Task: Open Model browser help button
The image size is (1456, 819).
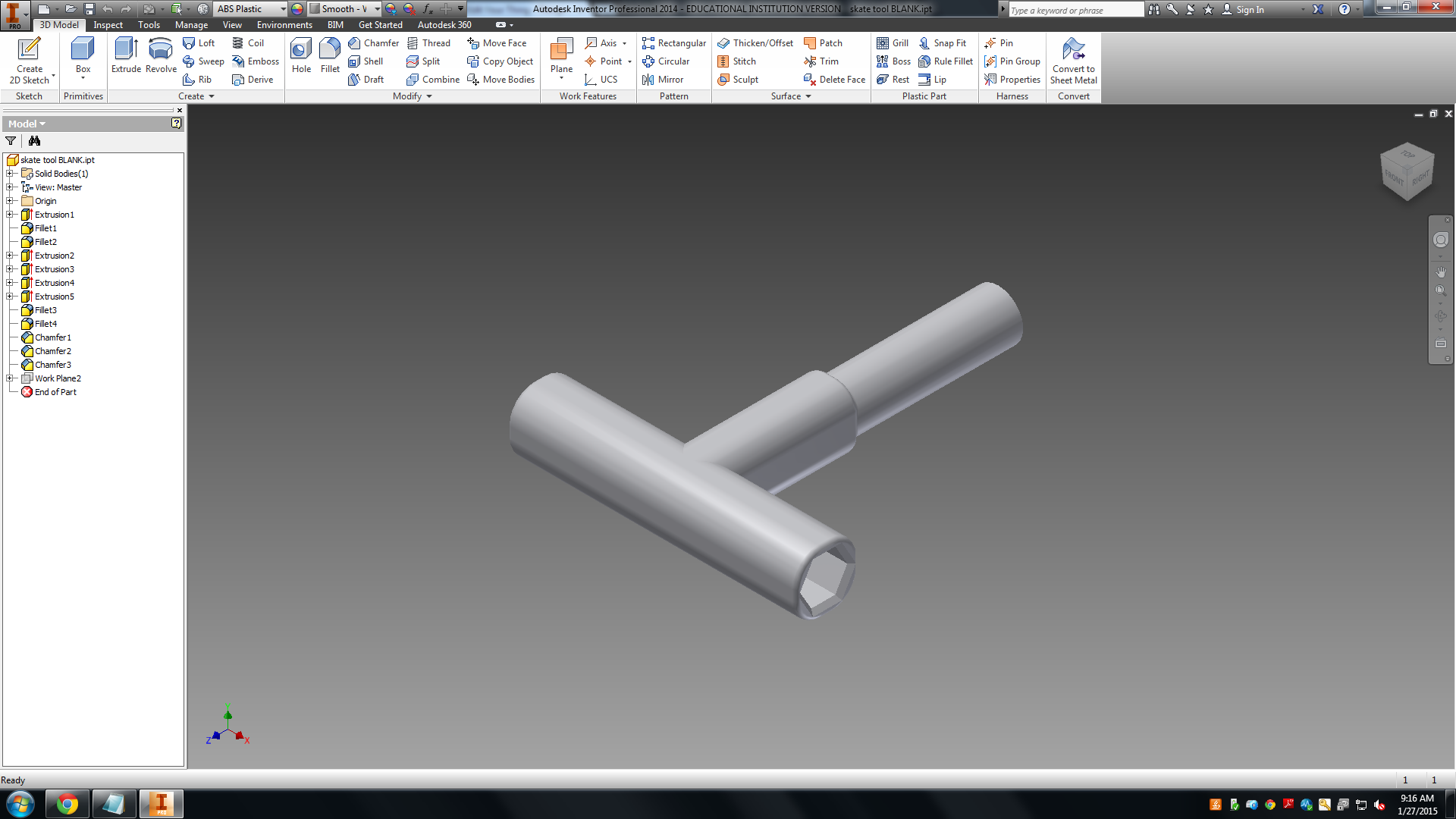Action: tap(176, 123)
